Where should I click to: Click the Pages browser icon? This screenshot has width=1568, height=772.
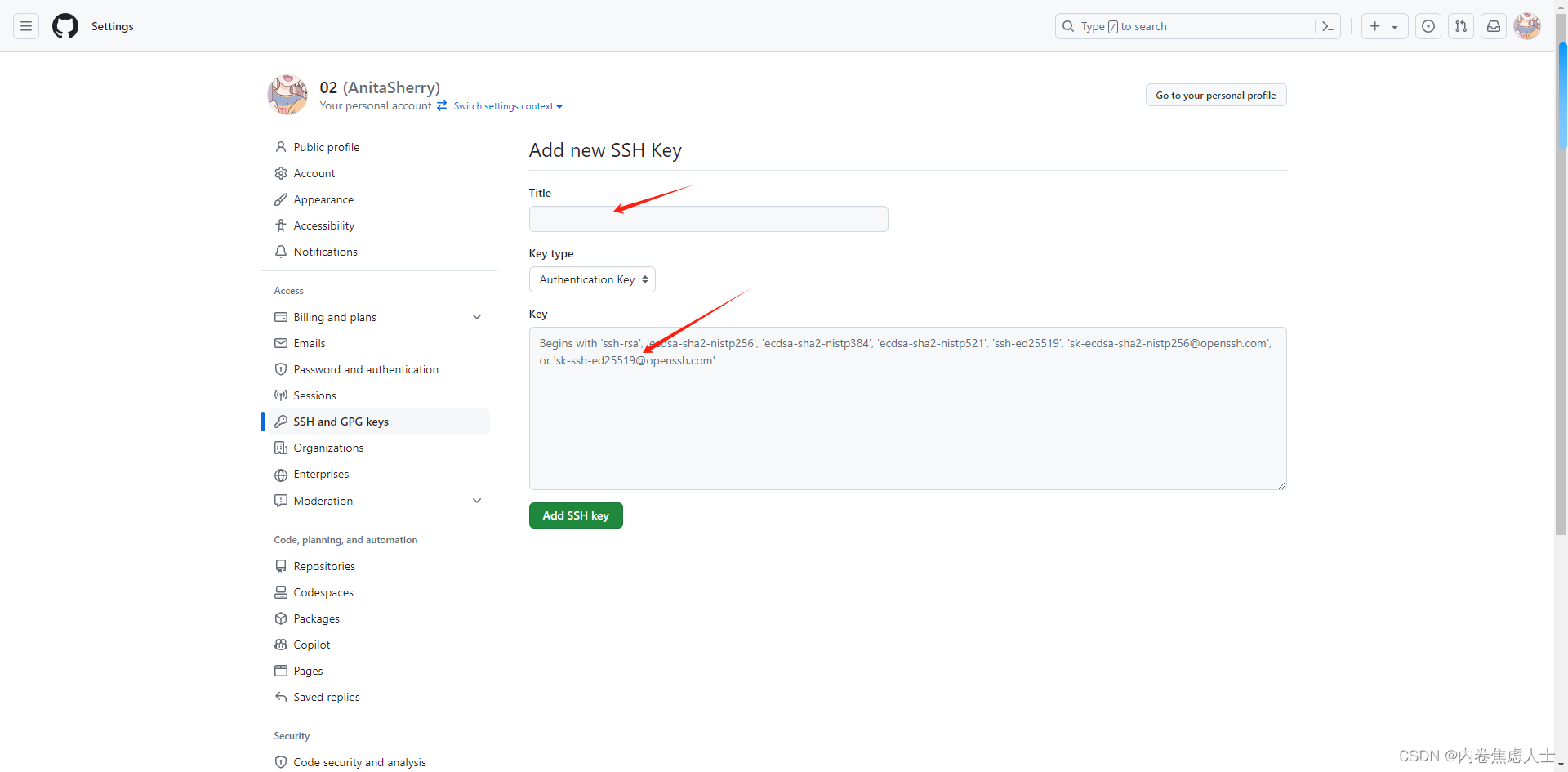pos(281,671)
